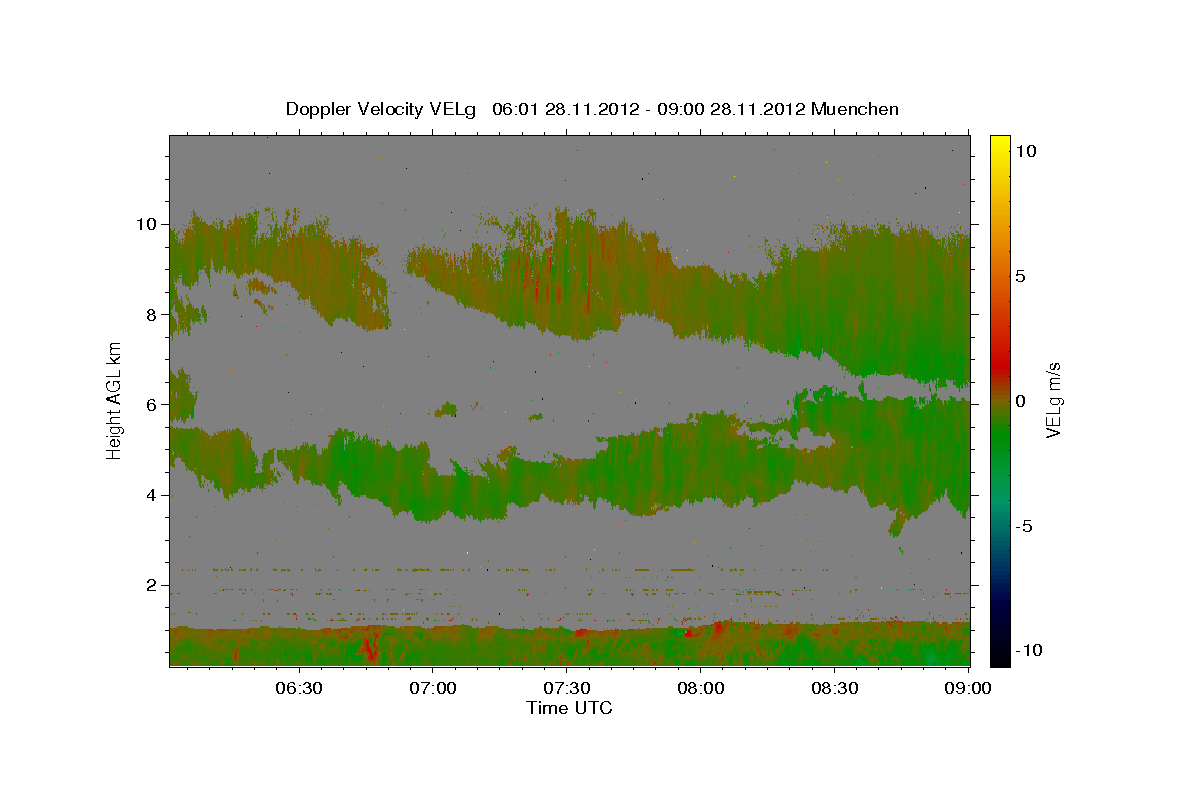Click the 'Time UTC' axis label
This screenshot has width=1200, height=800.
[570, 708]
